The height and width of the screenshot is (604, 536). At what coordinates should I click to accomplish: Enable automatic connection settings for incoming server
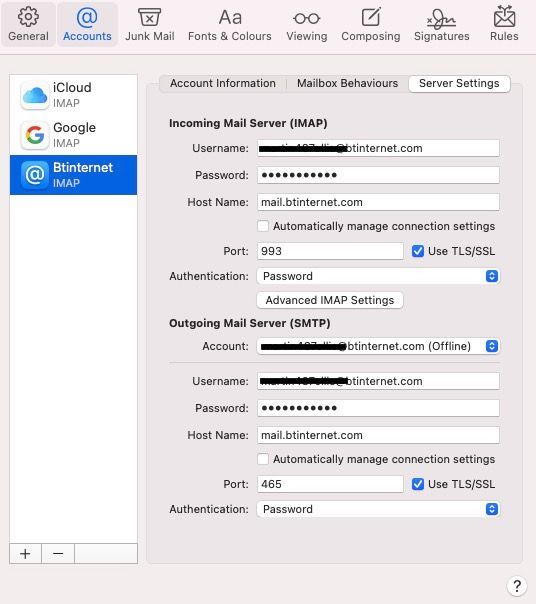coord(263,226)
